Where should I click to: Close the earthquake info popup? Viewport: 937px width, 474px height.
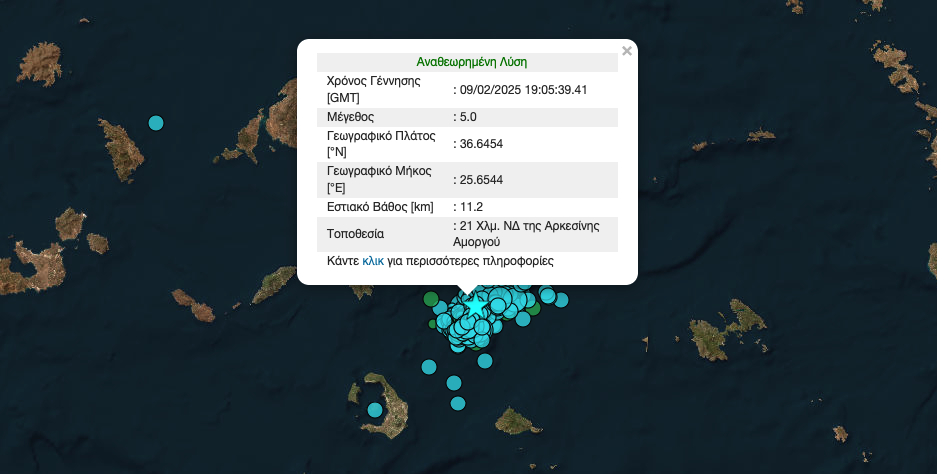627,51
